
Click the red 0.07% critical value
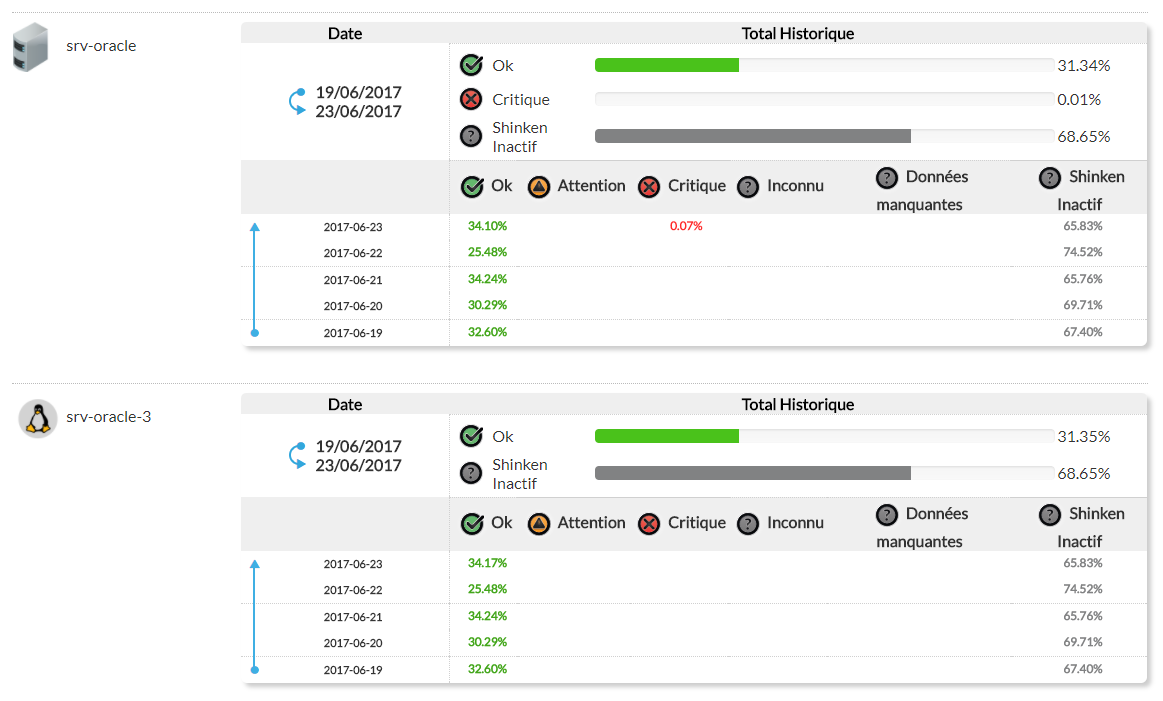[x=686, y=226]
